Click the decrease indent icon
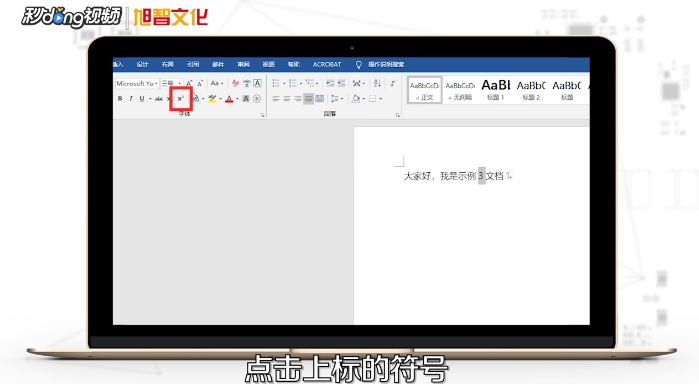Viewport: 699px width, 384px height. click(x=330, y=83)
